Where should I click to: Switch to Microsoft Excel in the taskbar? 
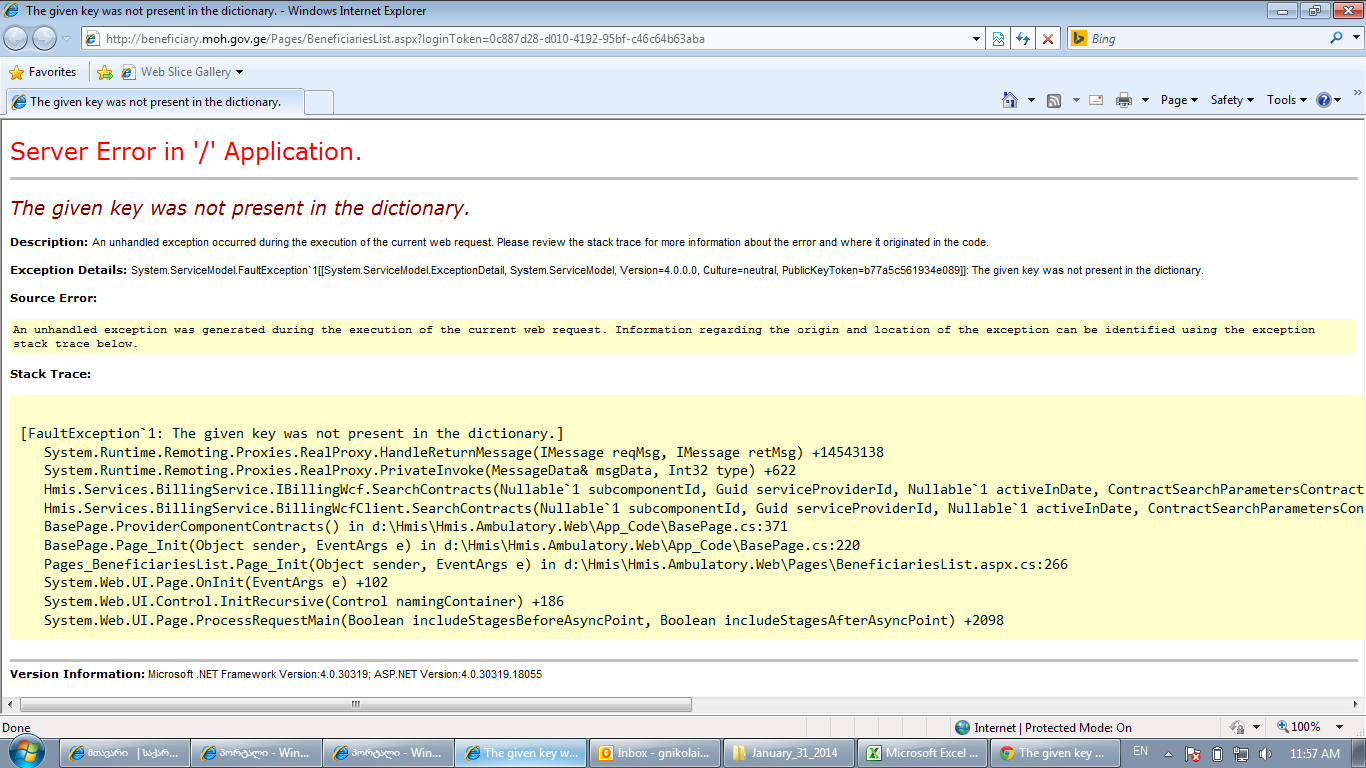click(924, 753)
